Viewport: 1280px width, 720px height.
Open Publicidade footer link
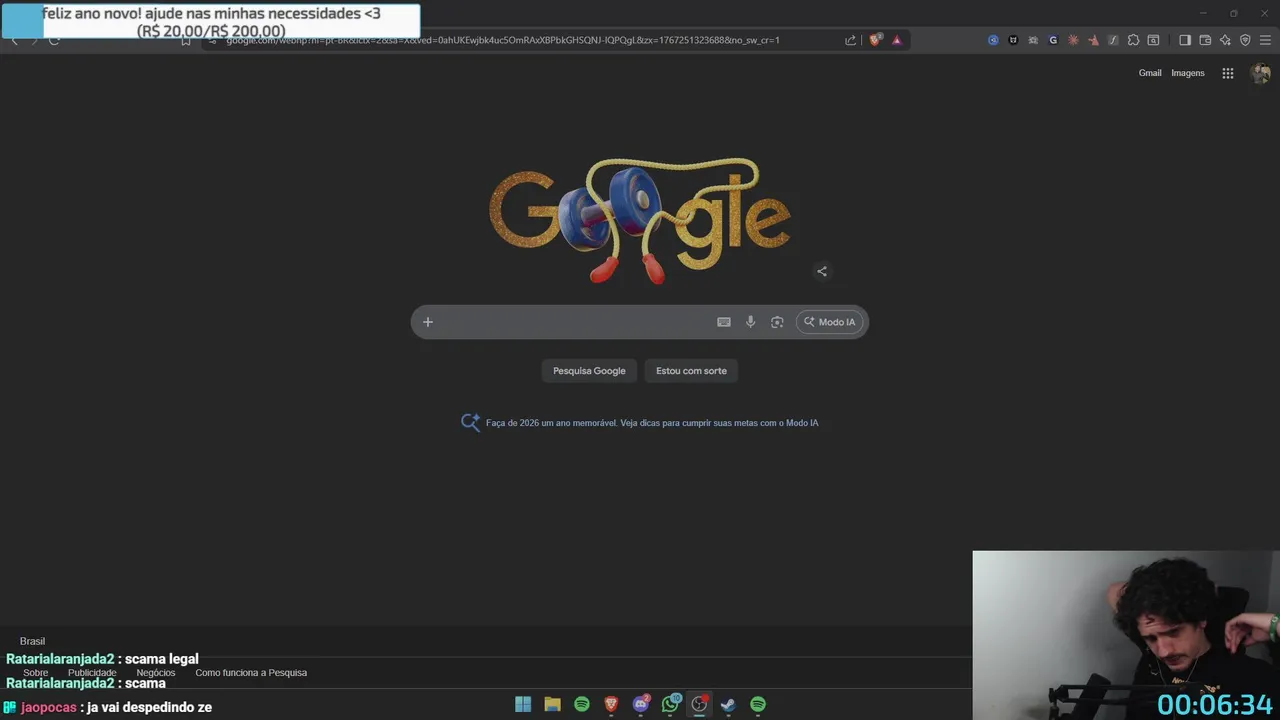tap(92, 673)
